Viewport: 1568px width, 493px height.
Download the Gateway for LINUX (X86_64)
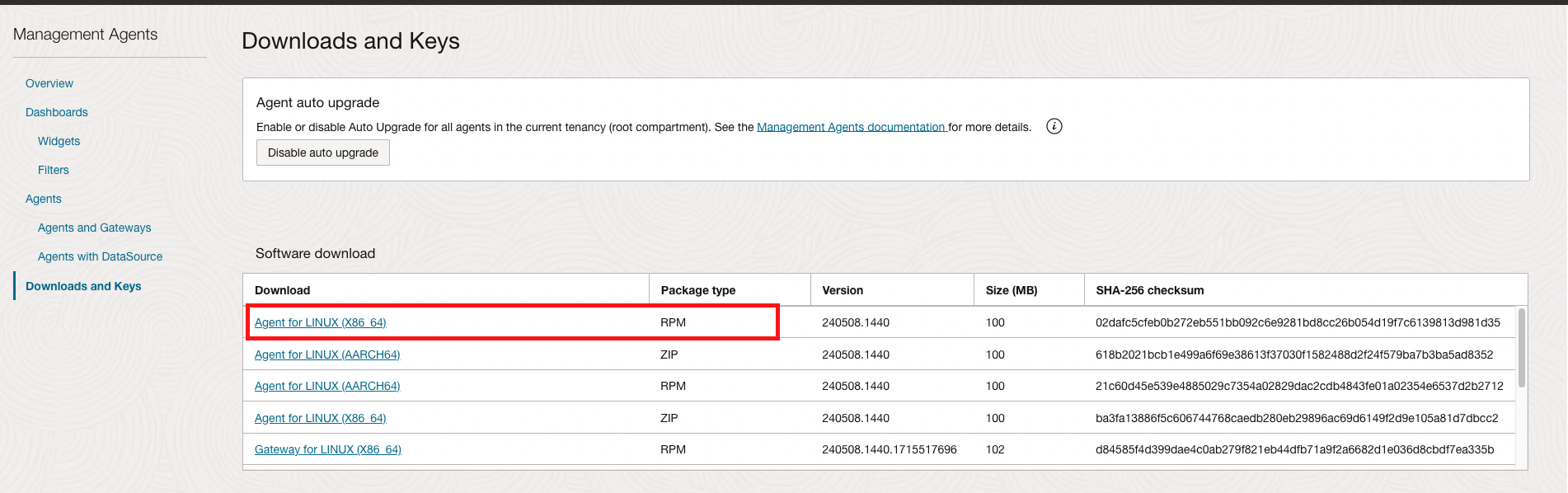[327, 449]
